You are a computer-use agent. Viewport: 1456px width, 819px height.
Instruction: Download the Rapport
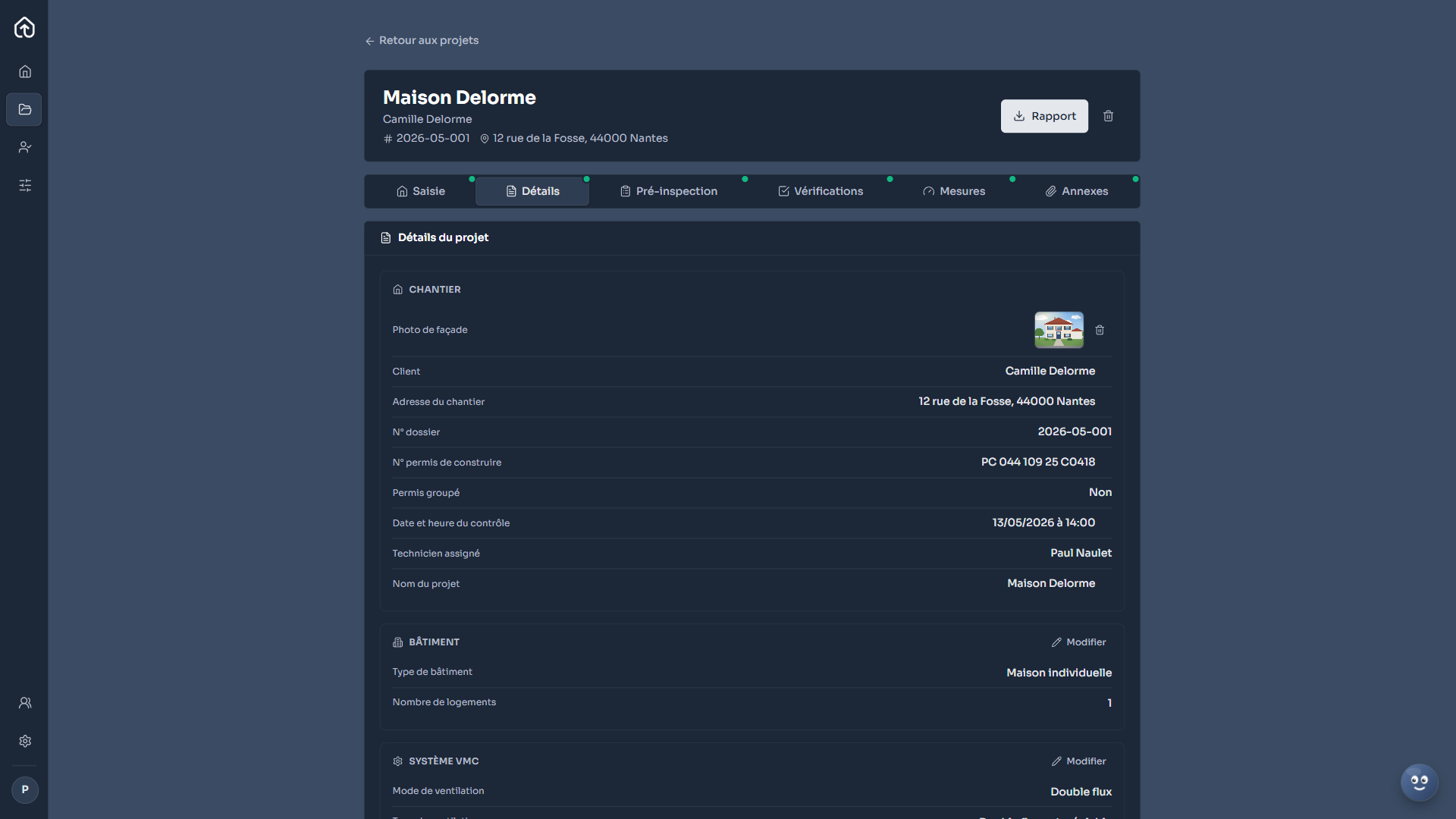point(1044,116)
